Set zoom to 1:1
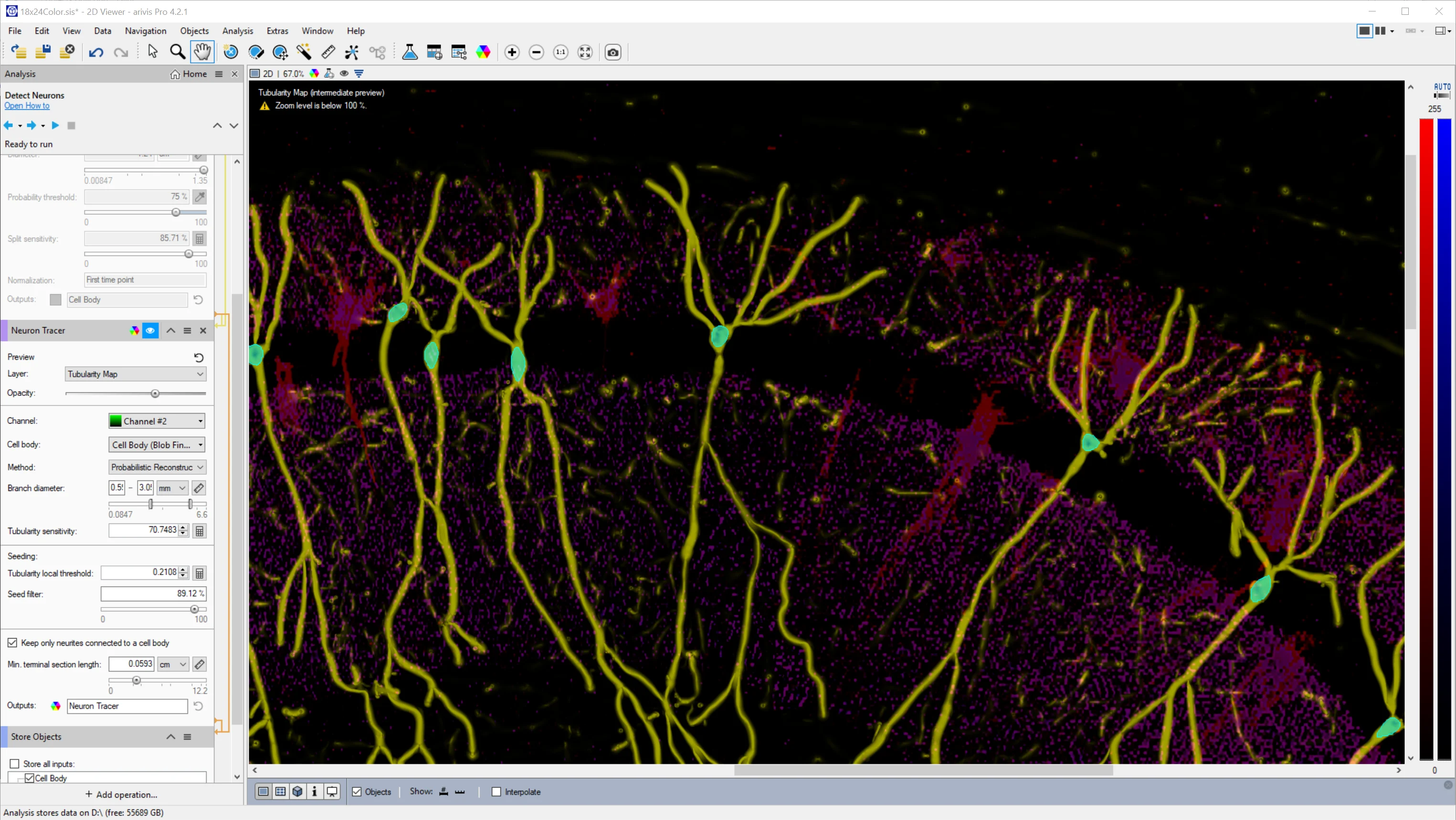 click(x=561, y=52)
